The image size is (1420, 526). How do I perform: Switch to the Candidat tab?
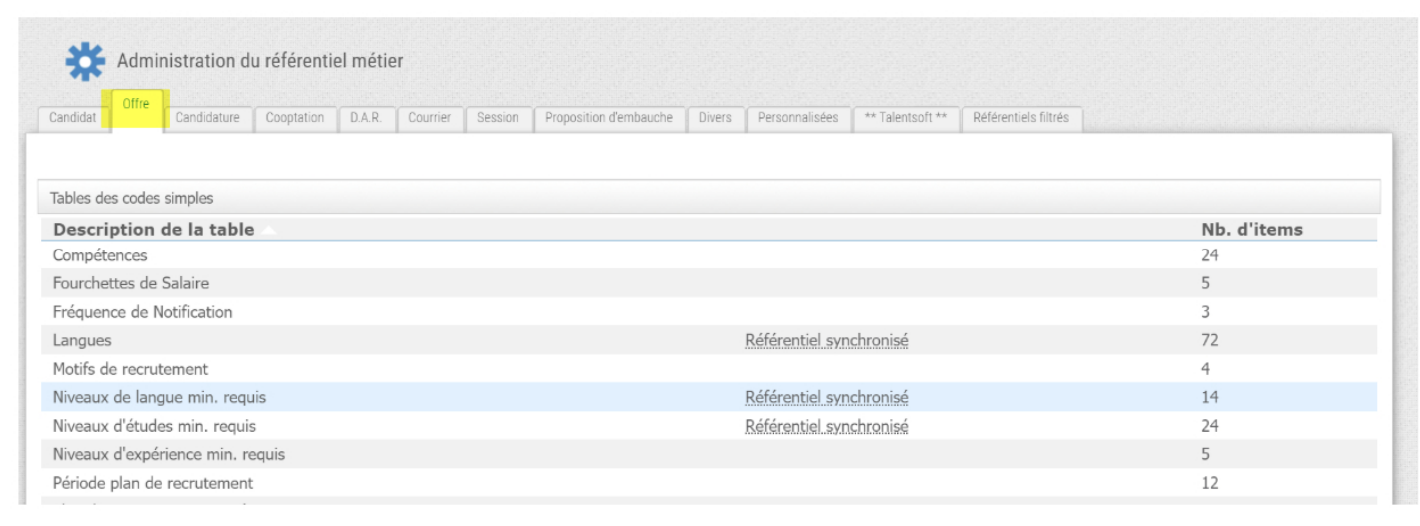point(73,118)
